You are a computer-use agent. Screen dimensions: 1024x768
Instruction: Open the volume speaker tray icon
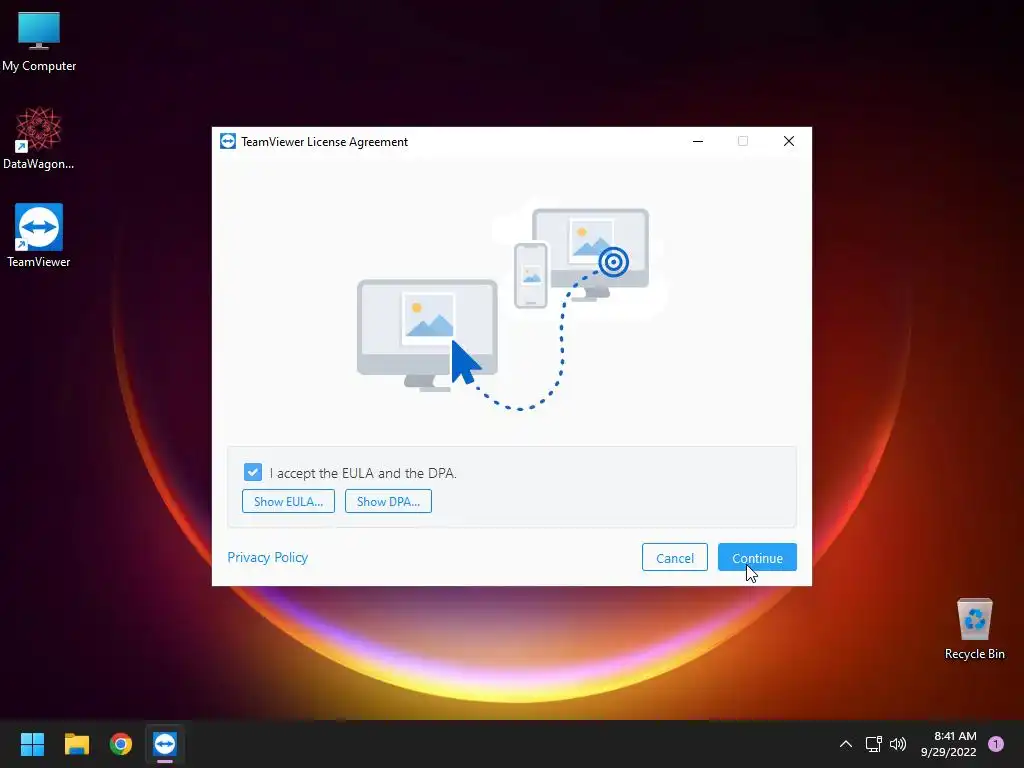tap(898, 744)
